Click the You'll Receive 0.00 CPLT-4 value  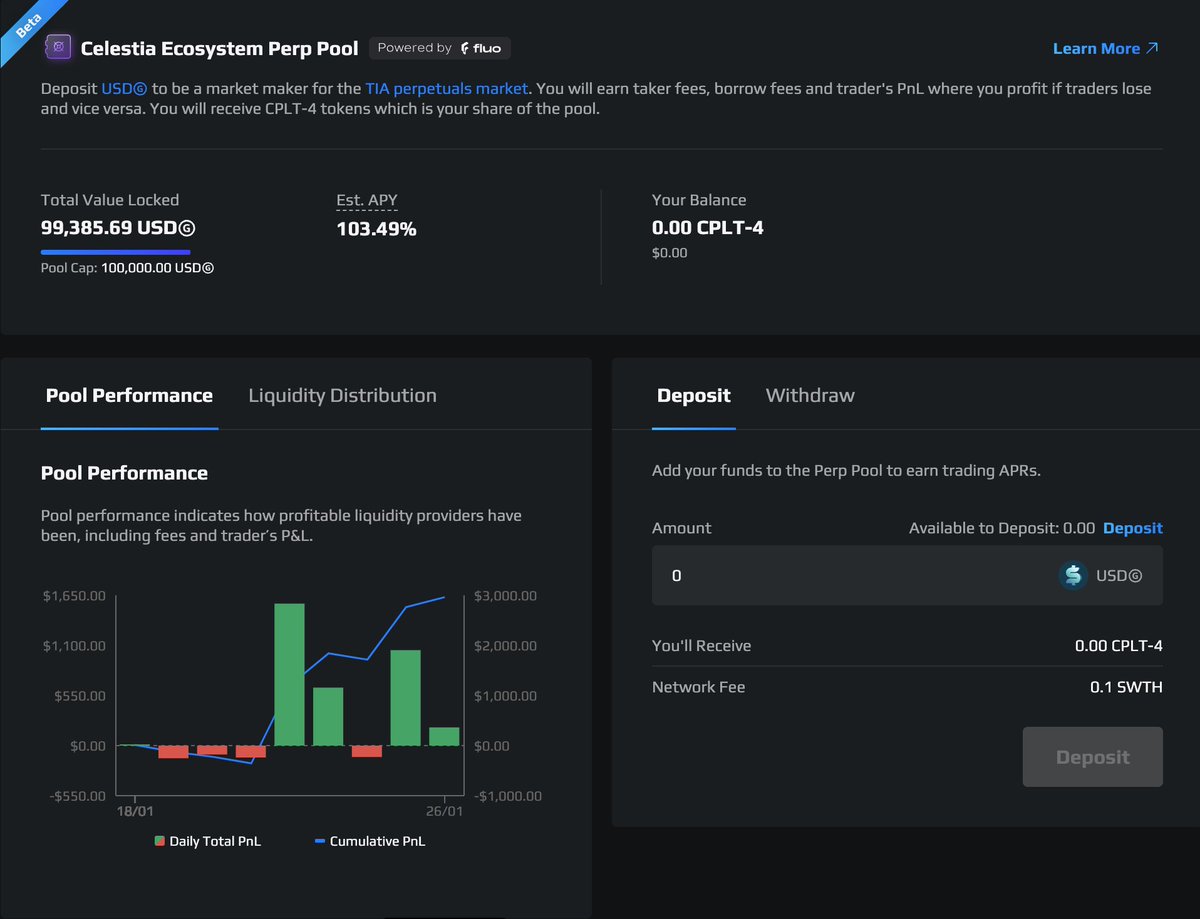pyautogui.click(x=1119, y=646)
